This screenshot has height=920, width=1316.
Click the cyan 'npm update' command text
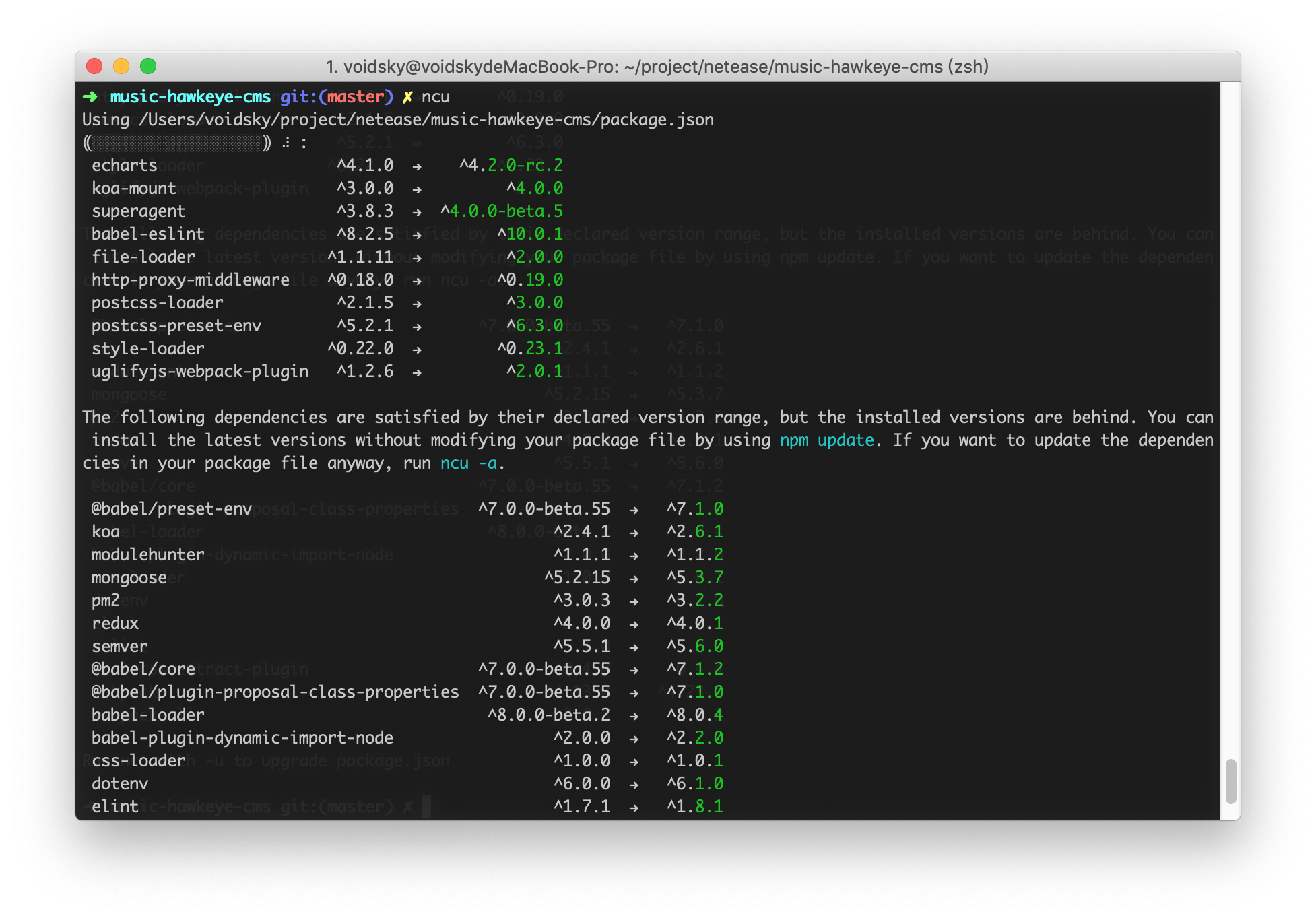[x=826, y=440]
